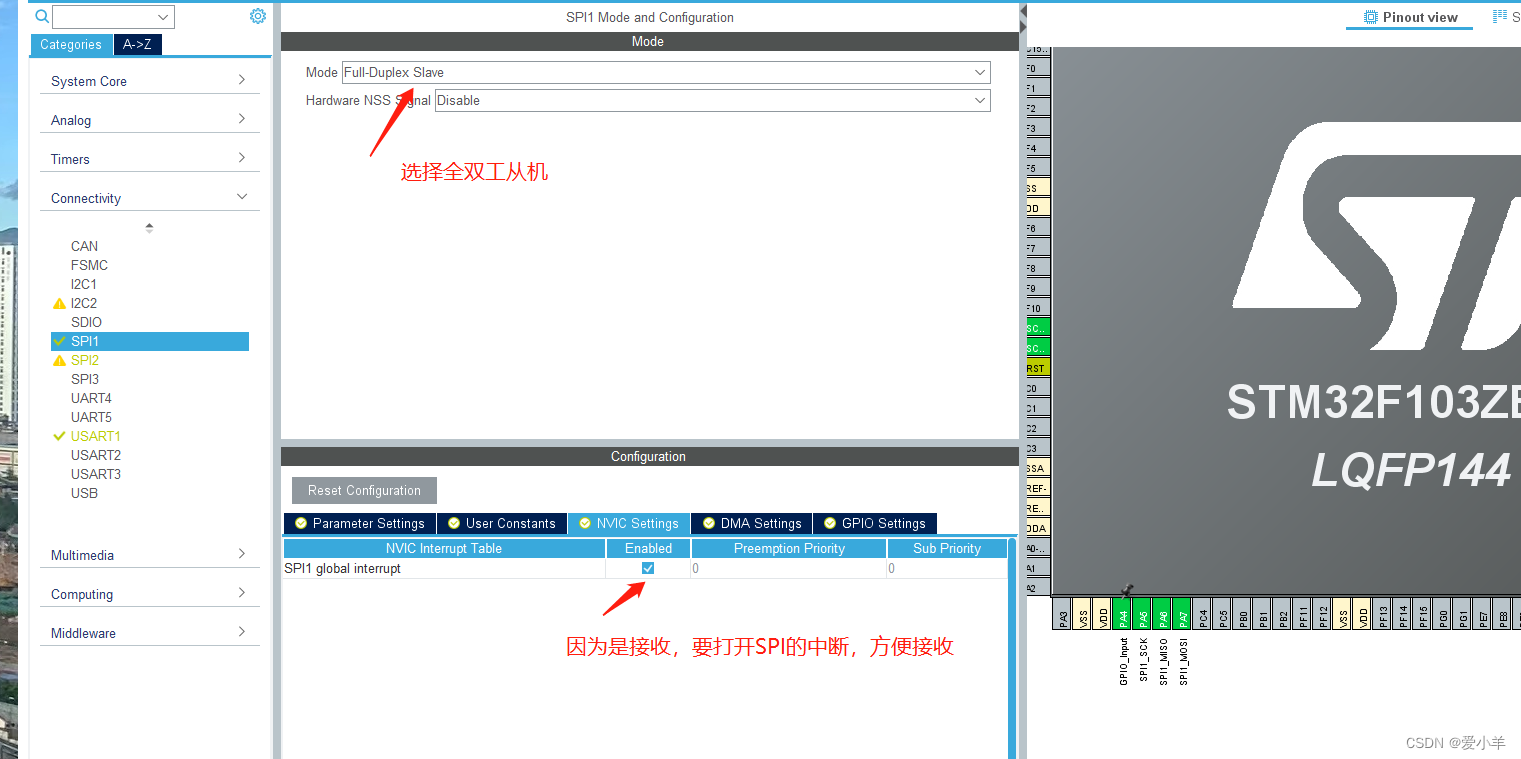Select USART3 in the Connectivity list

(x=96, y=474)
